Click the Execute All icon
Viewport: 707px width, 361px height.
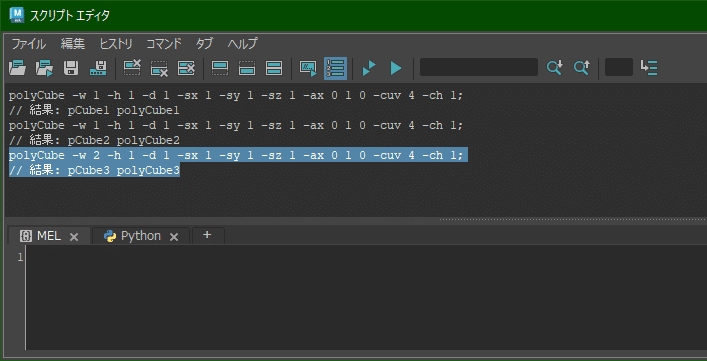point(369,68)
